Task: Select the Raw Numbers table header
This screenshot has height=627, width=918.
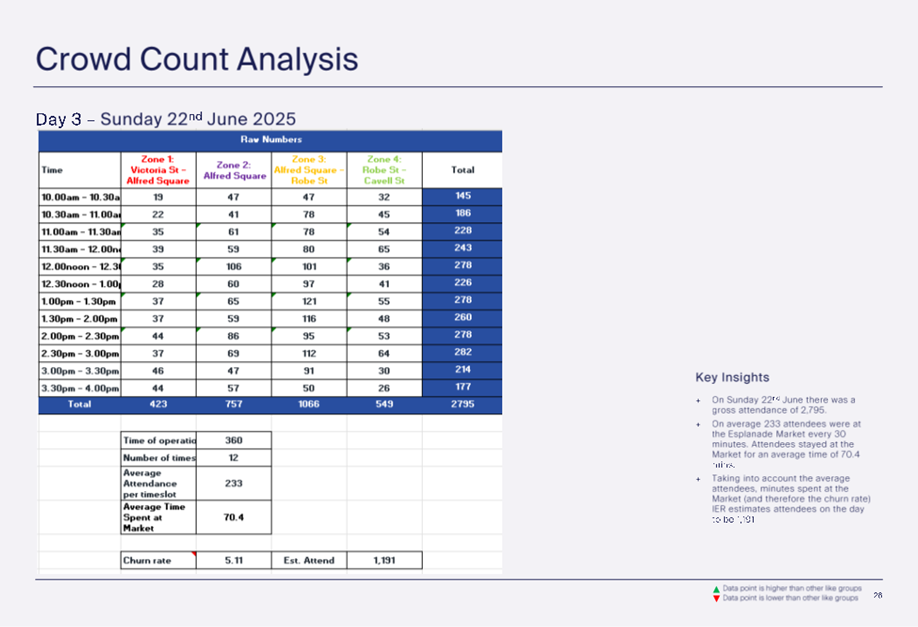Action: coord(270,140)
